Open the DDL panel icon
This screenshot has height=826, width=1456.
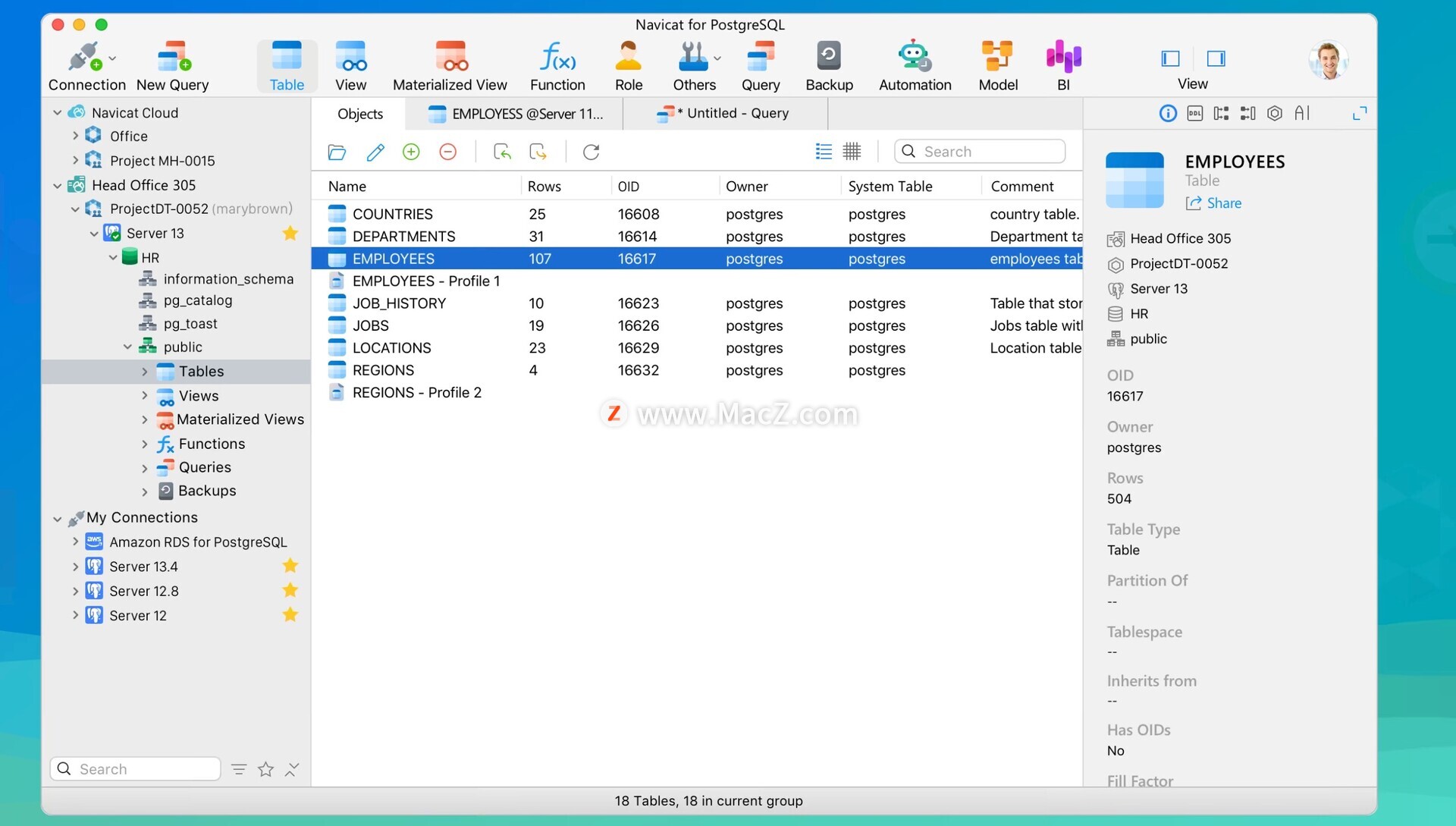(1195, 114)
